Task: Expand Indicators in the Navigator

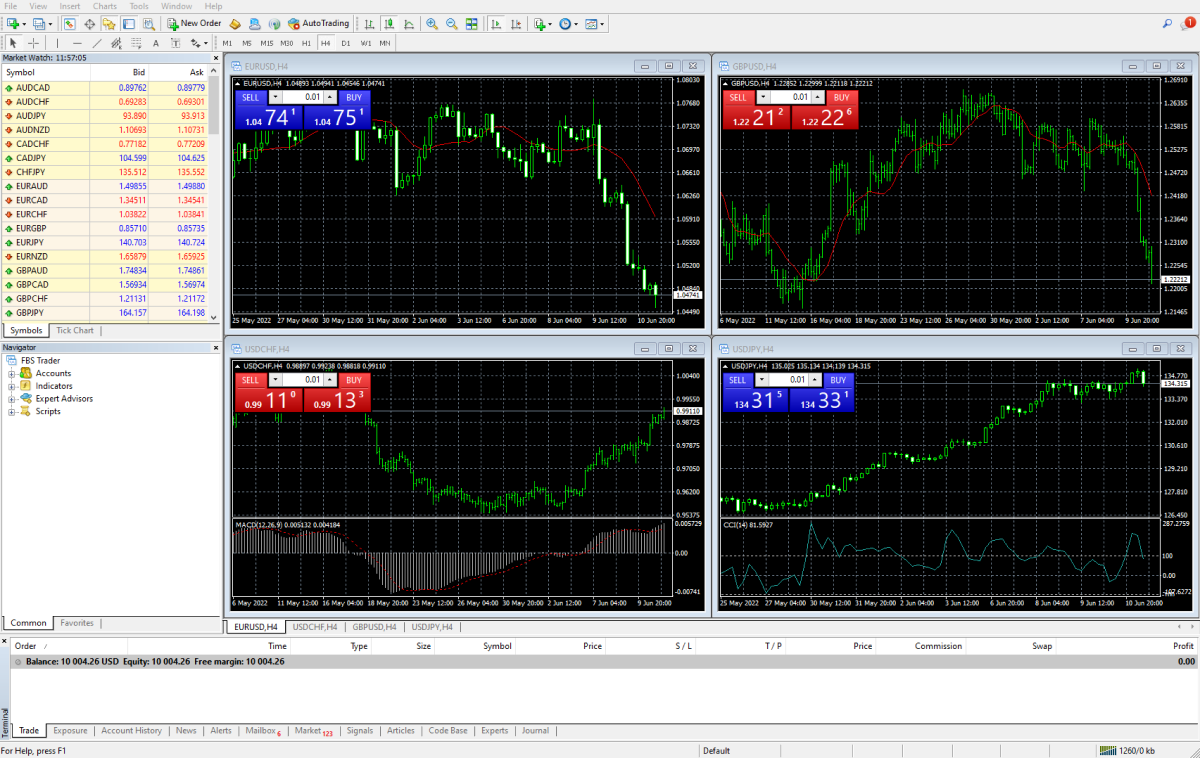Action: tap(10, 385)
